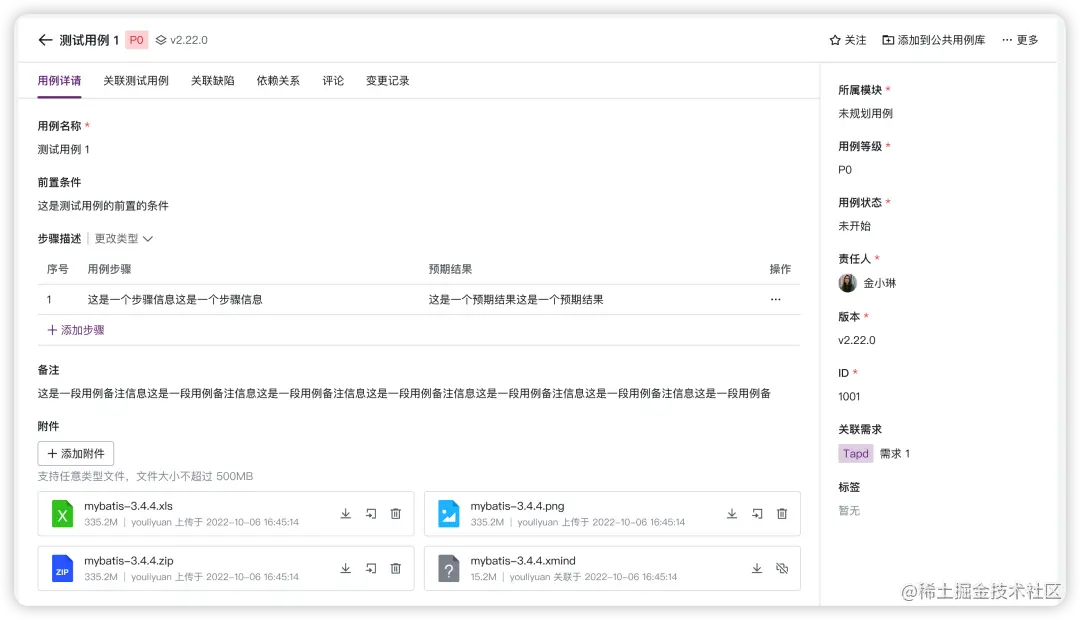
Task: Click the transfer icon for mybatis-3.4.4.png
Action: click(757, 513)
